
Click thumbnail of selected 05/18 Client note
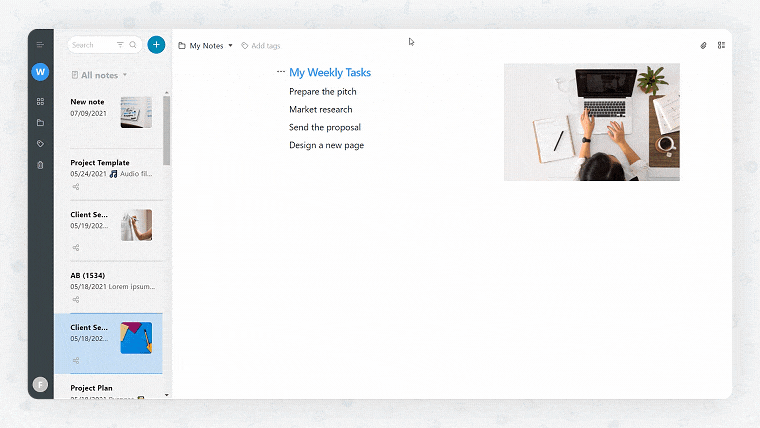tap(136, 338)
